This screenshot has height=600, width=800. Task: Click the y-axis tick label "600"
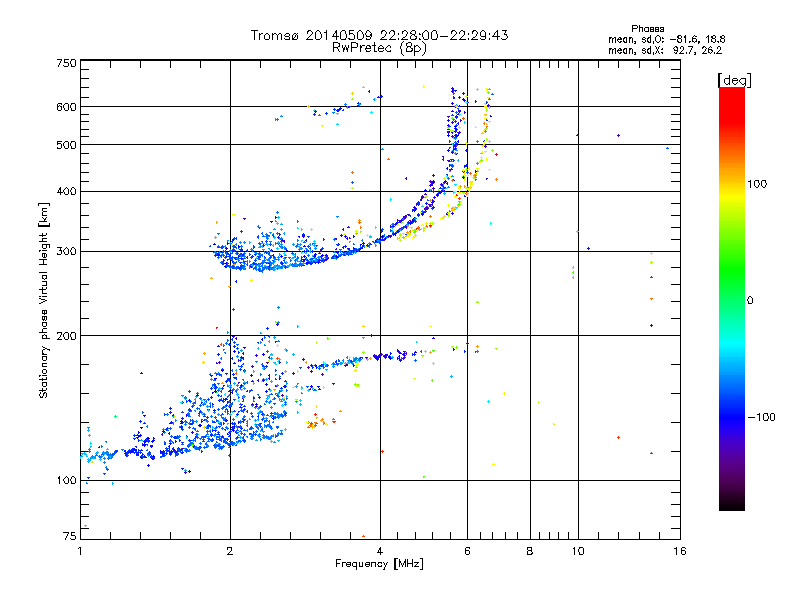pos(66,107)
